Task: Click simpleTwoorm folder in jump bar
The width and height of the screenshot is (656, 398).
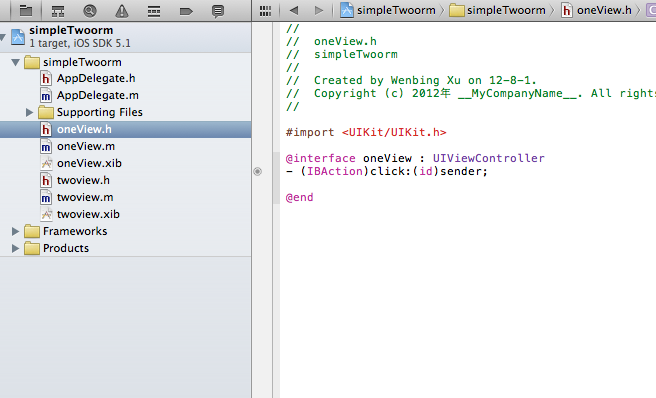Action: (497, 10)
